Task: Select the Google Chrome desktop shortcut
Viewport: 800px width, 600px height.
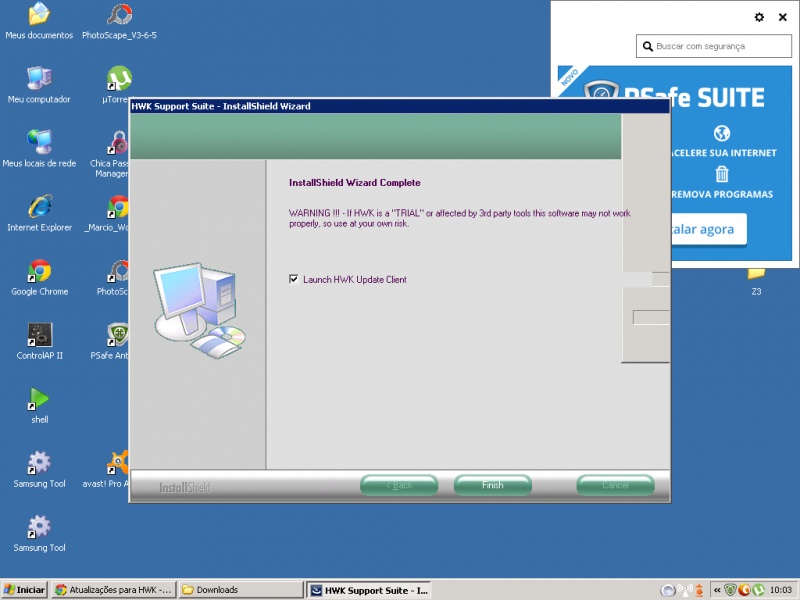Action: pos(39,278)
